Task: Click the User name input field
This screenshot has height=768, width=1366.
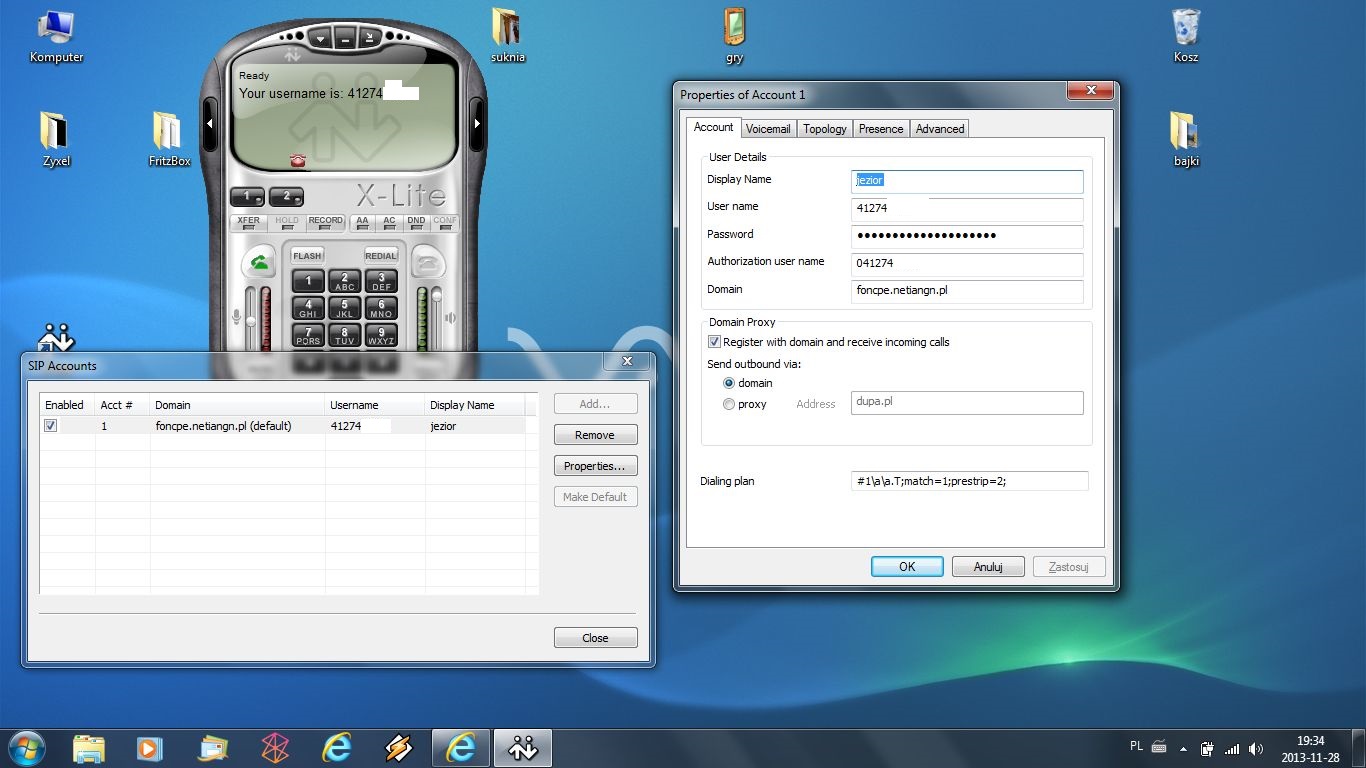Action: pos(967,209)
